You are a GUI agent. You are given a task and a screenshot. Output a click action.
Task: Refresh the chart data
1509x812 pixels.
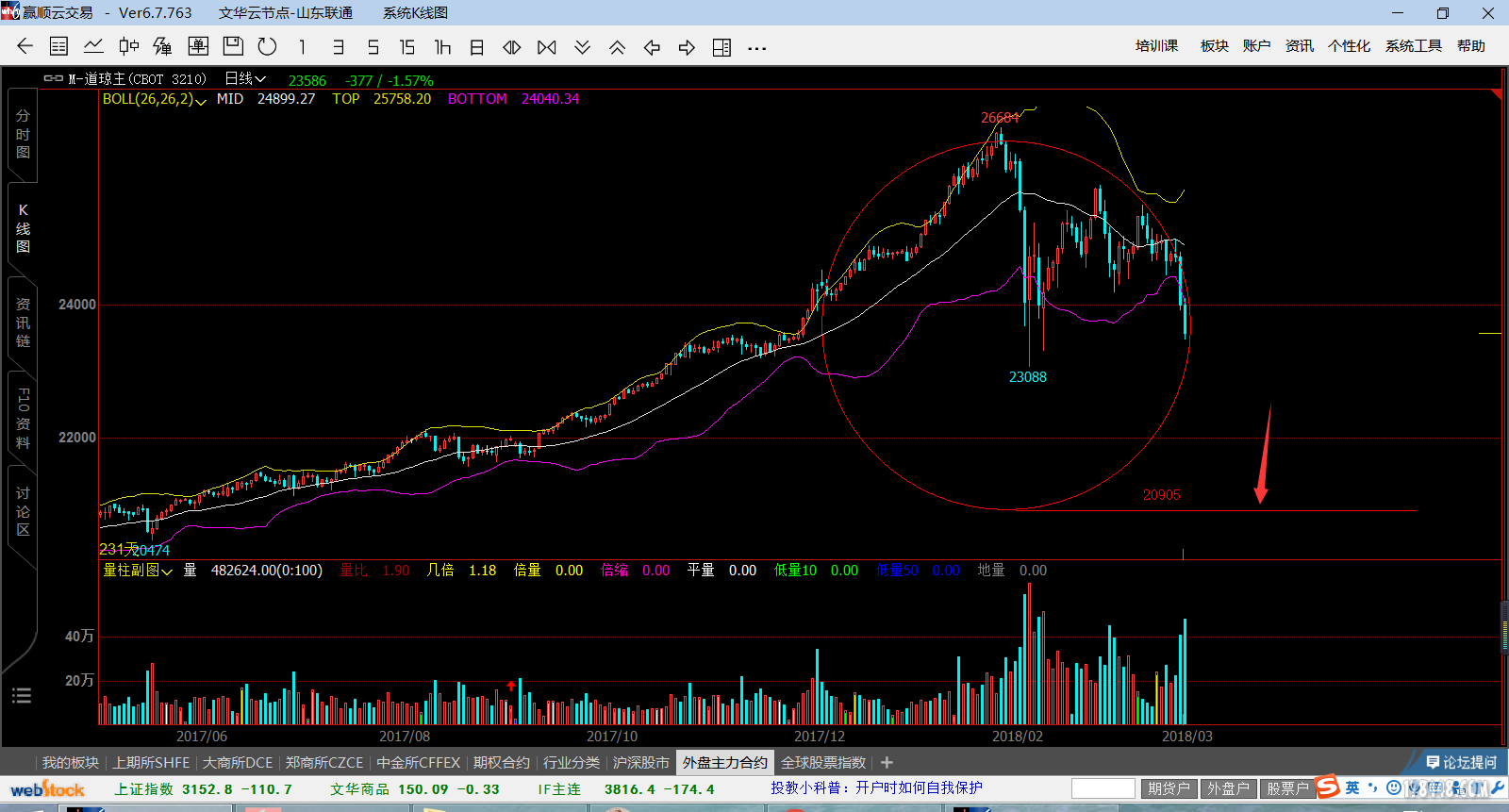(x=268, y=46)
